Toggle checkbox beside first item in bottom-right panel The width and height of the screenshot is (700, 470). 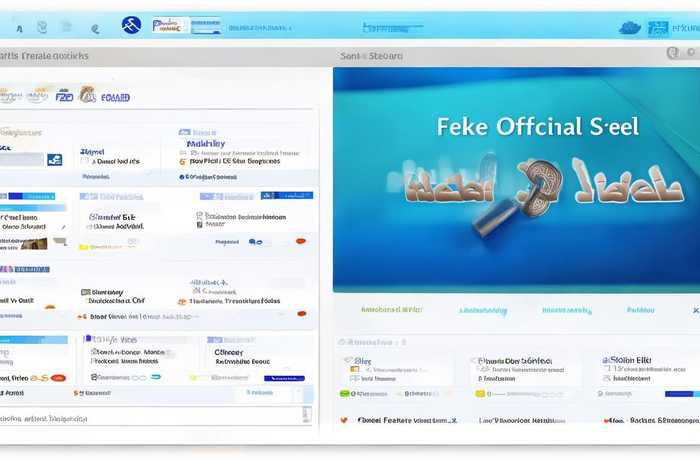(353, 368)
